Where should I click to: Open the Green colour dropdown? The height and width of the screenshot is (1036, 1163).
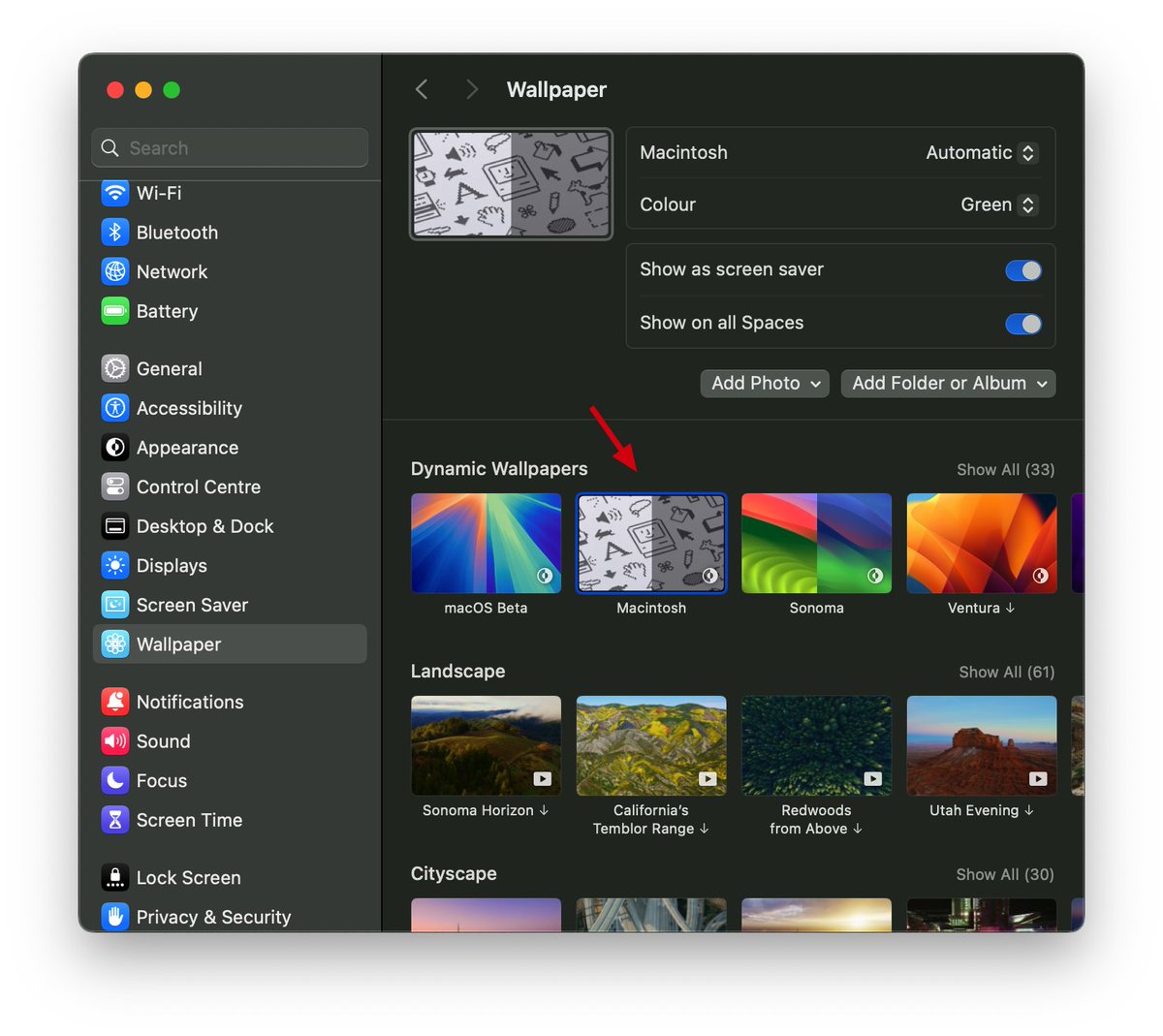[999, 204]
